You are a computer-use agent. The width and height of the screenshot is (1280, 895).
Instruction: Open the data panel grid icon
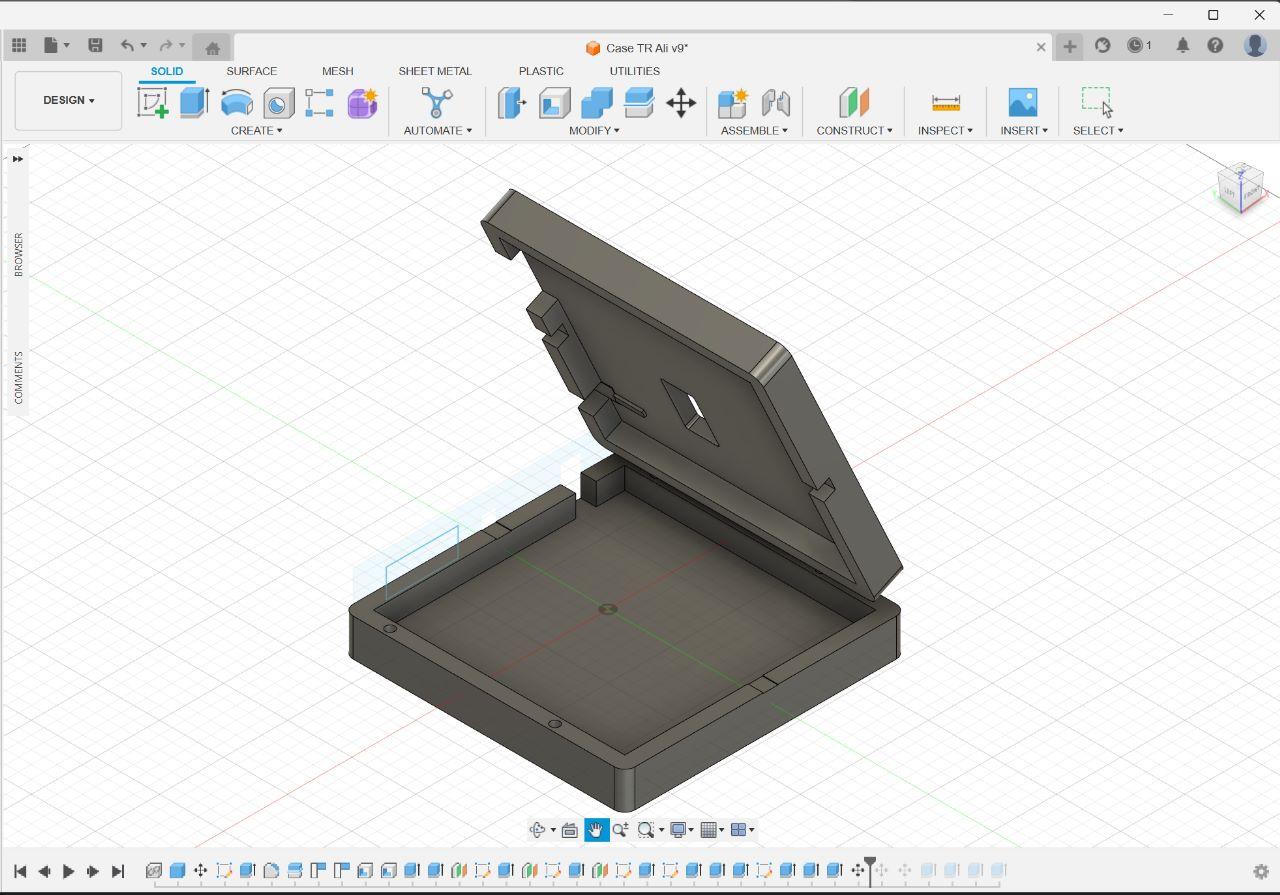point(19,45)
